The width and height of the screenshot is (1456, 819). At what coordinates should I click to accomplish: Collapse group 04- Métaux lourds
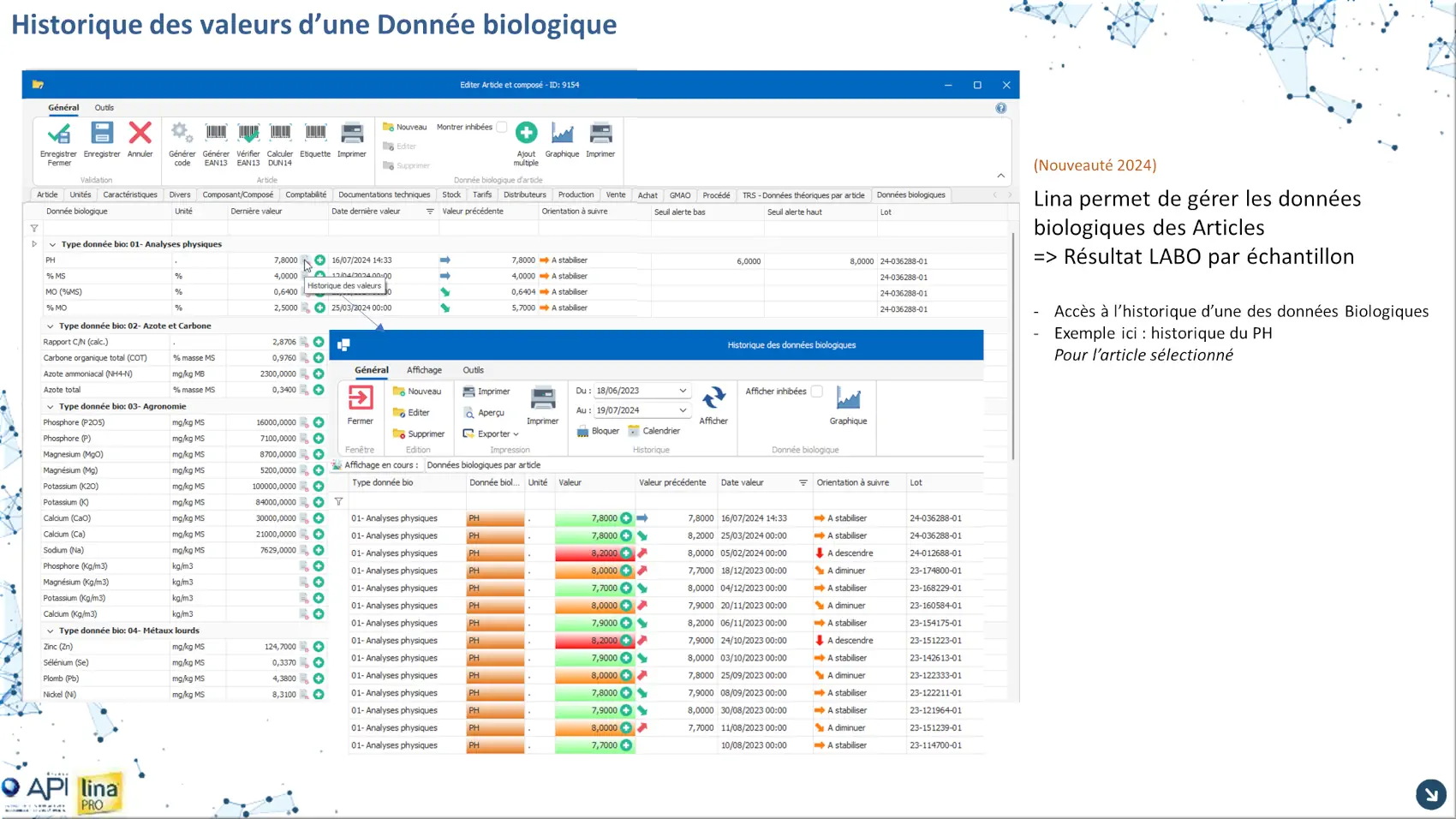[50, 631]
